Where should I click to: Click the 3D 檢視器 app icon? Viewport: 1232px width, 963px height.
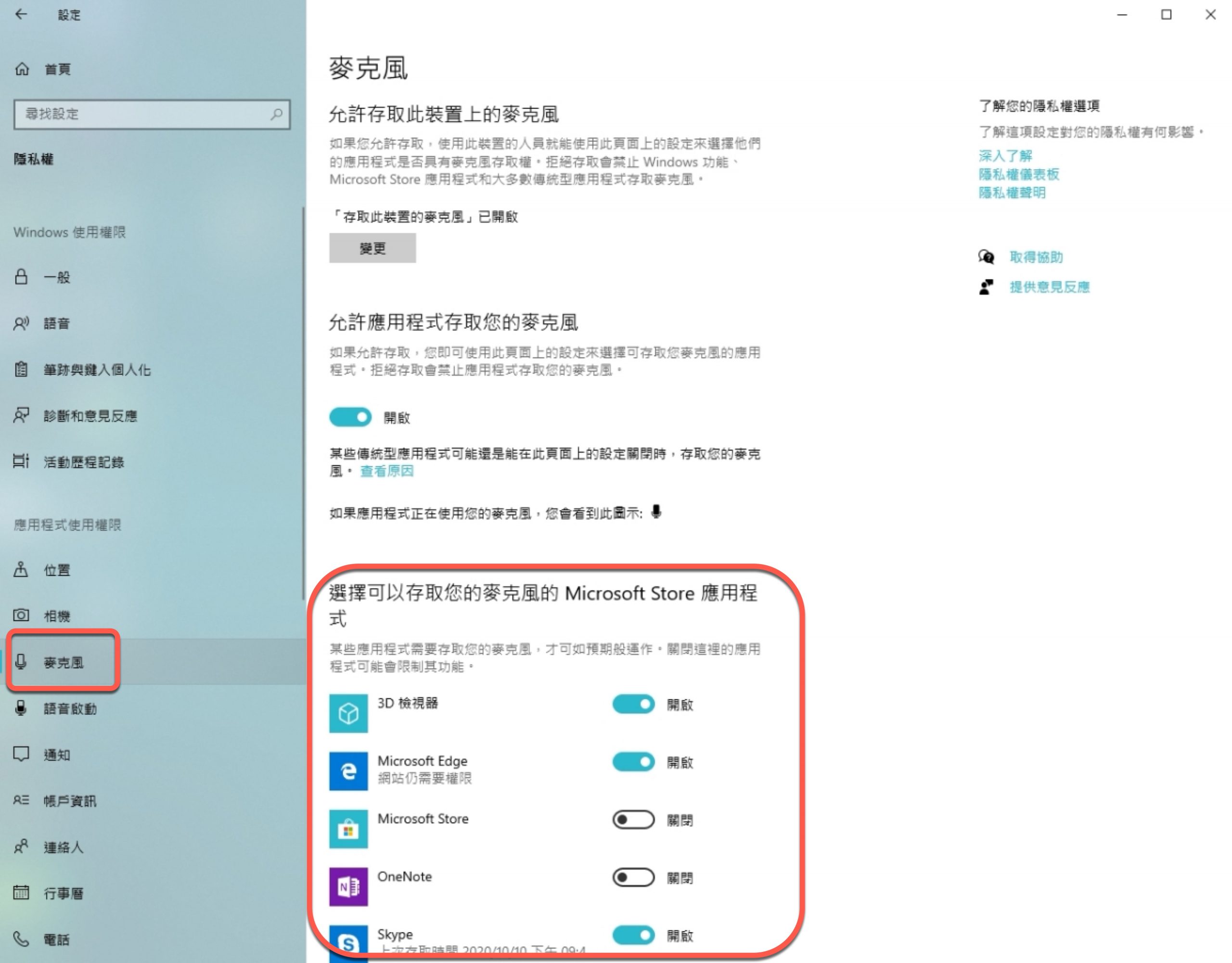(x=348, y=713)
